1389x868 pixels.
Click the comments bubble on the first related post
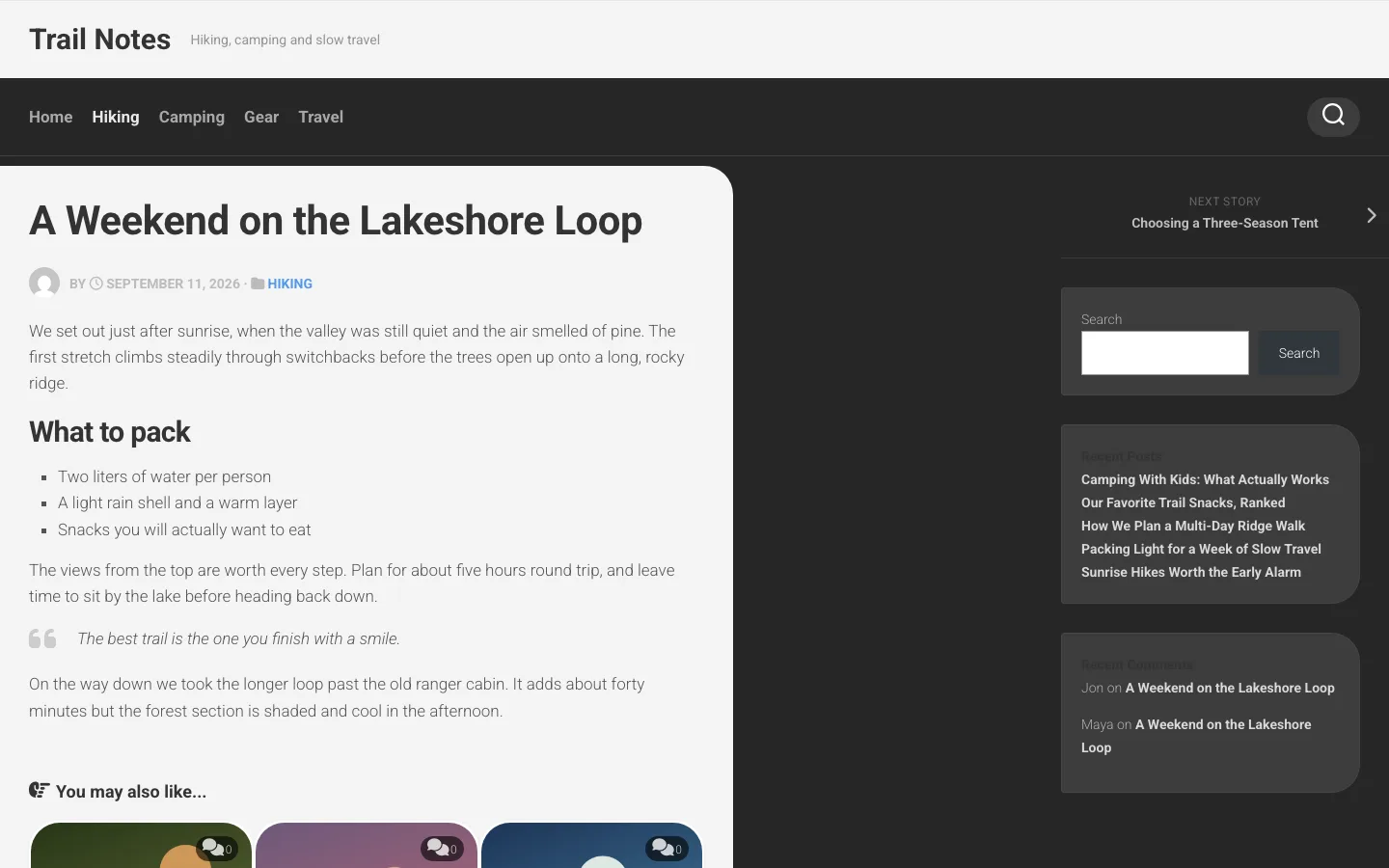click(217, 848)
